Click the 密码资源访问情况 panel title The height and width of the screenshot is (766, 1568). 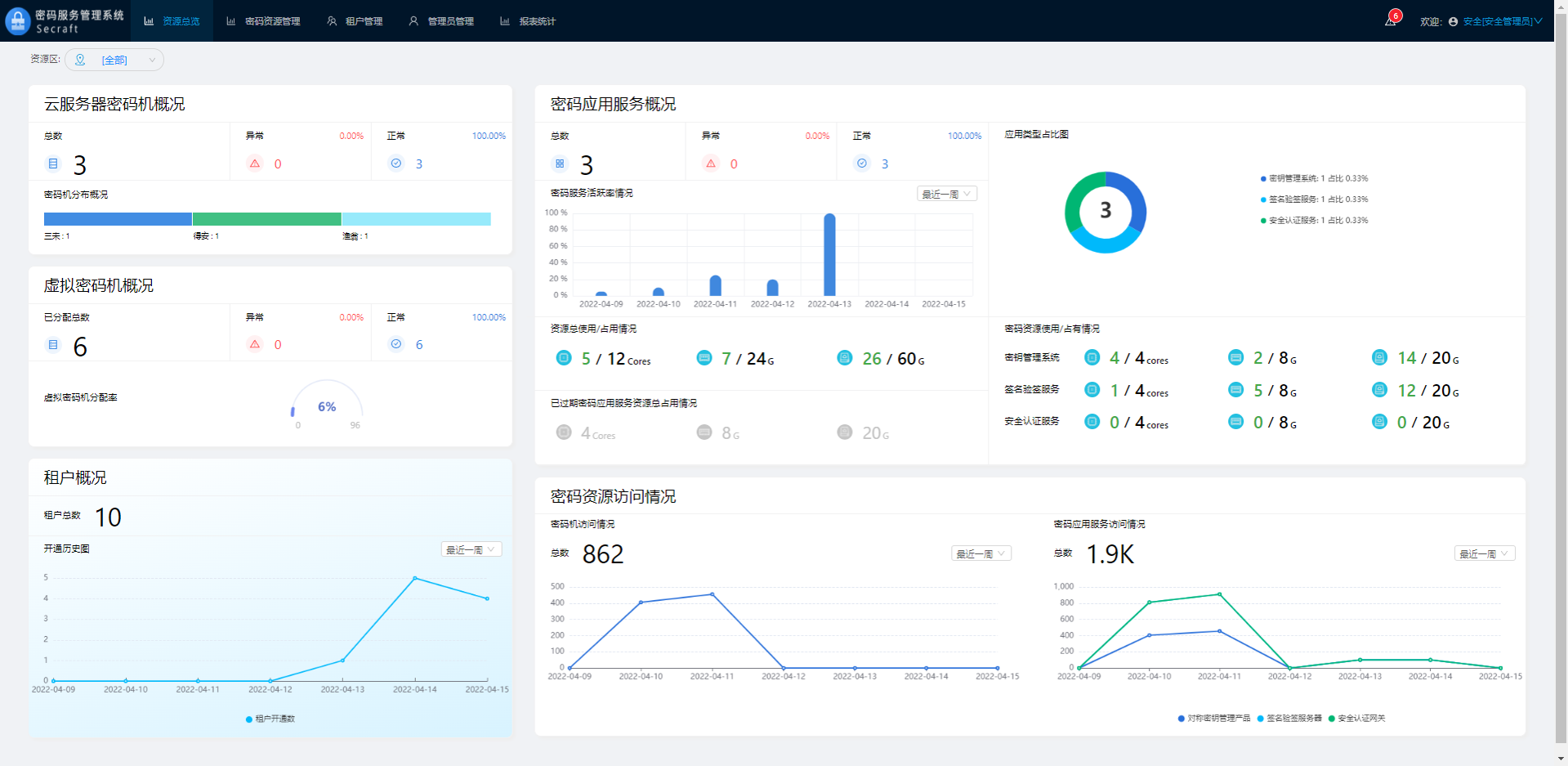click(613, 497)
